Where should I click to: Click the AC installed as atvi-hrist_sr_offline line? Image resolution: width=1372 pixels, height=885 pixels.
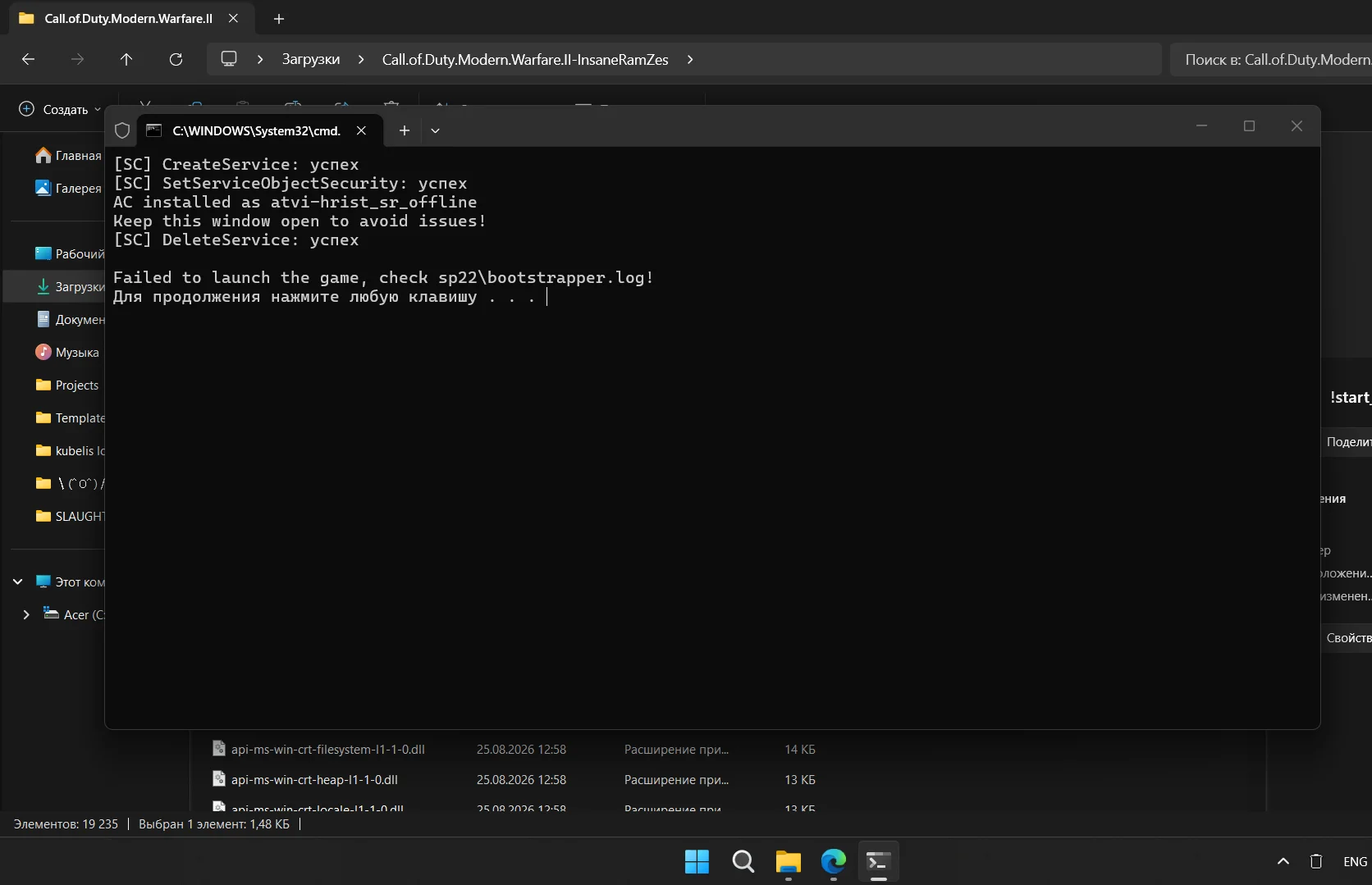[295, 202]
